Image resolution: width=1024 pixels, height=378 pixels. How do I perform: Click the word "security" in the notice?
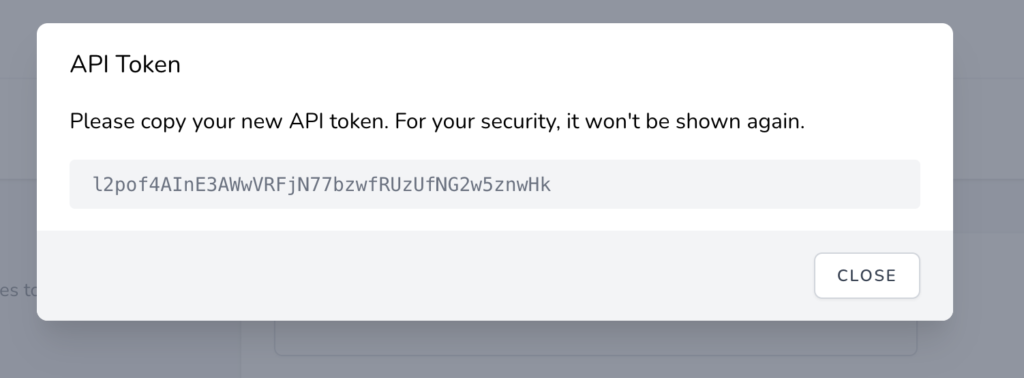tap(519, 121)
